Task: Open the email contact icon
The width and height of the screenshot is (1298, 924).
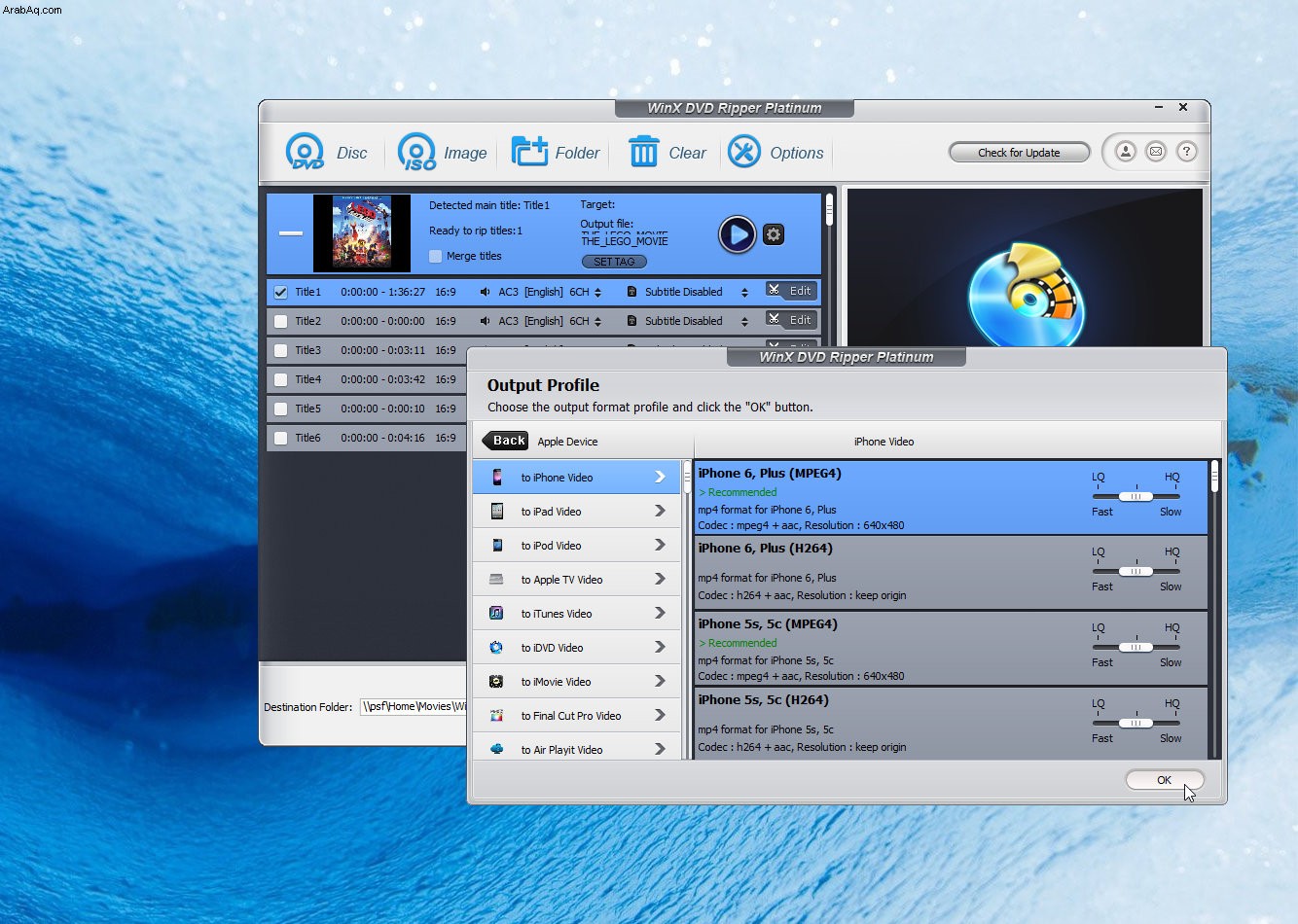Action: 1156,152
